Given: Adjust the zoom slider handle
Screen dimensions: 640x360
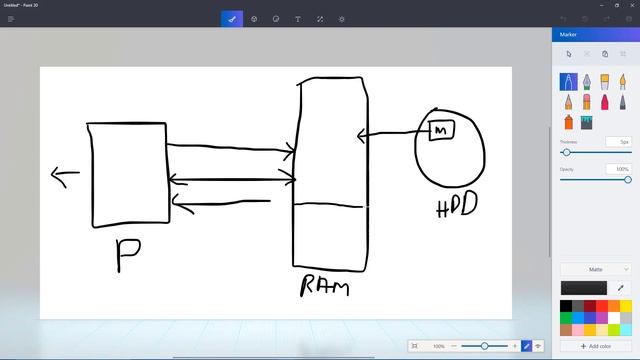Looking at the screenshot, I should tap(484, 346).
